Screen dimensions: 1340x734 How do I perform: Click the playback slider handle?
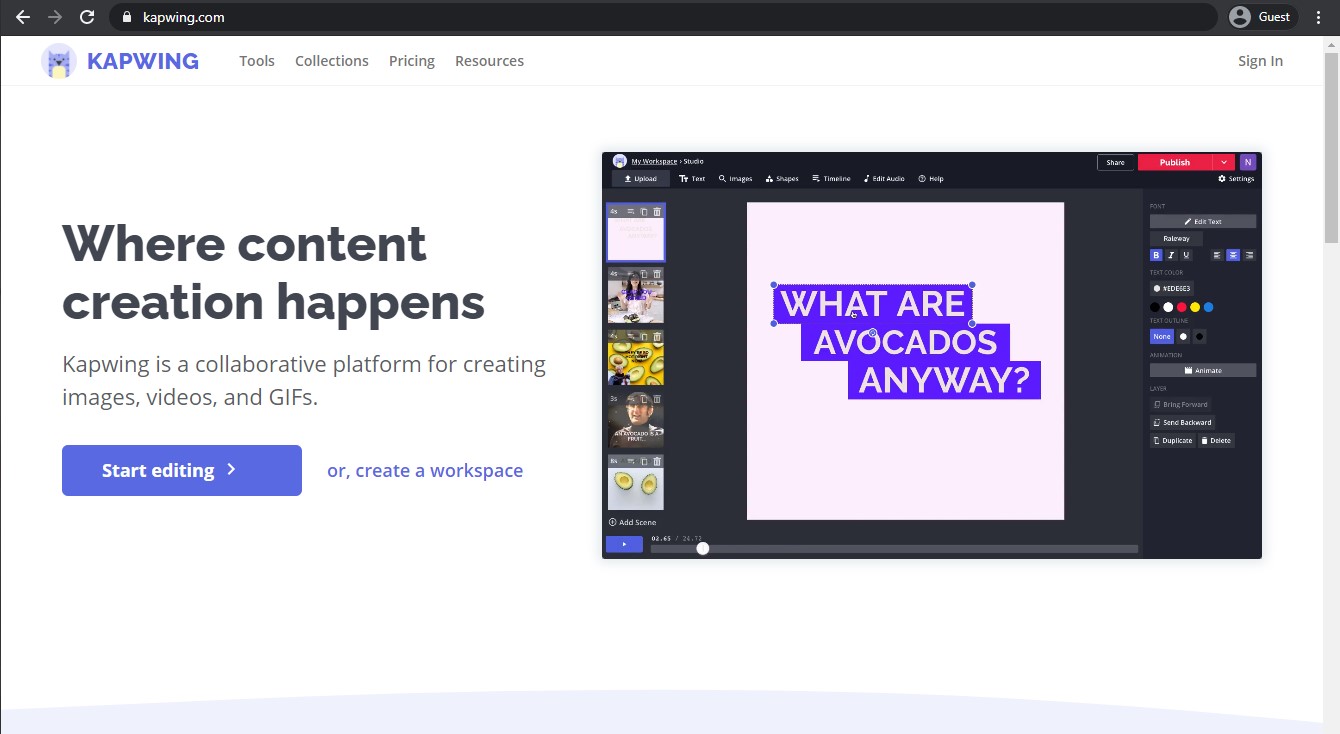[703, 548]
